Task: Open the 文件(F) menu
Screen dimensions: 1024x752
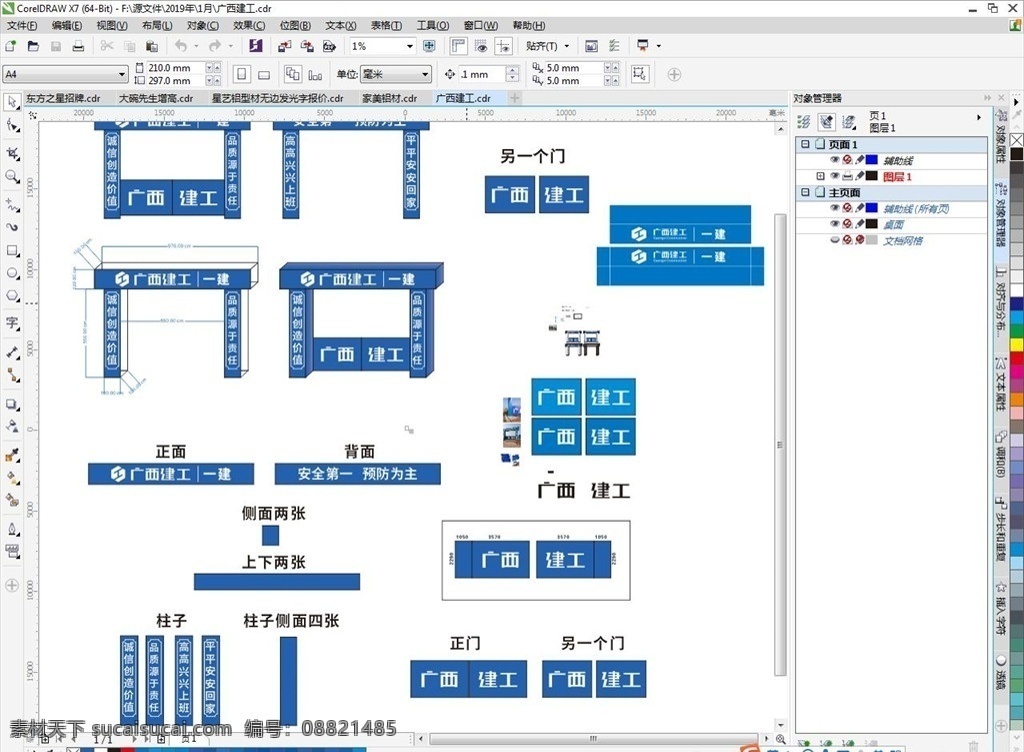Action: (22, 25)
